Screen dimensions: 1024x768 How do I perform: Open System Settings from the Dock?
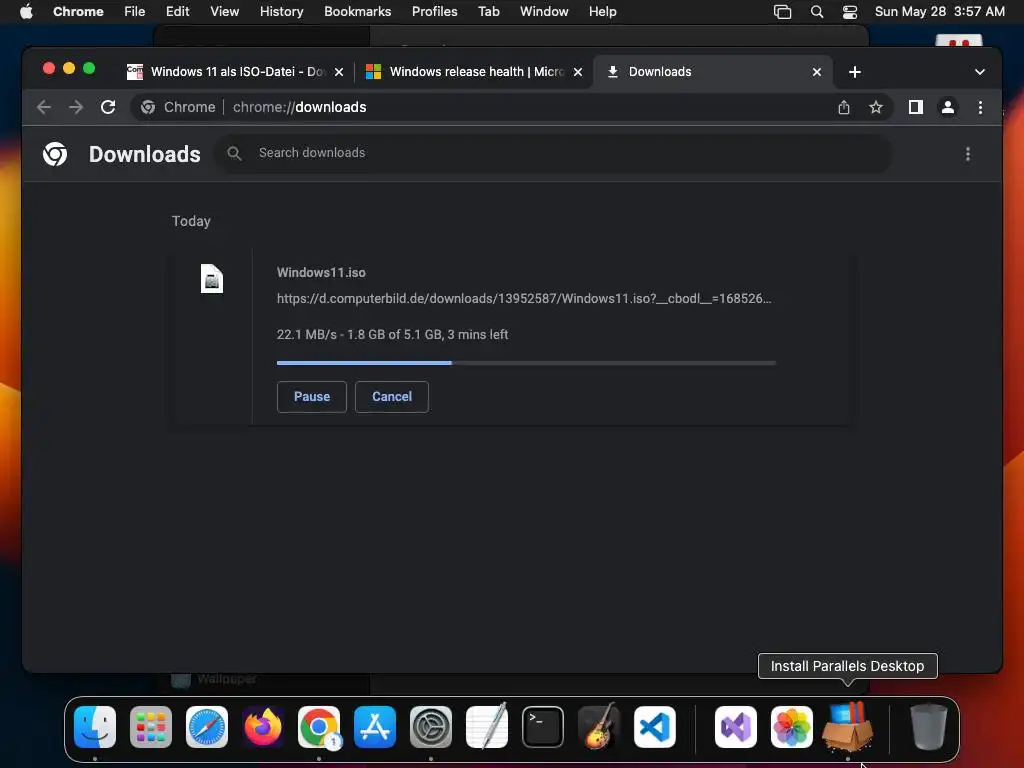pyautogui.click(x=431, y=726)
